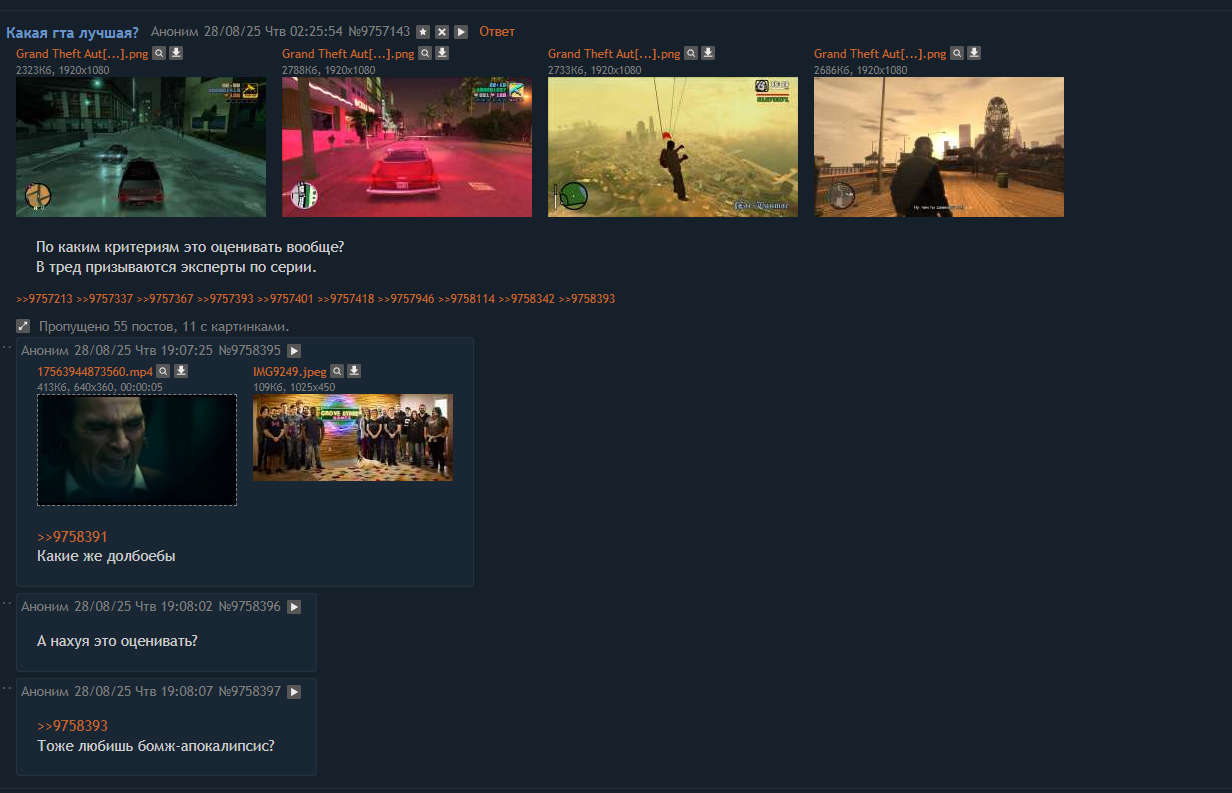Follow reply link >>9758114

(466, 299)
